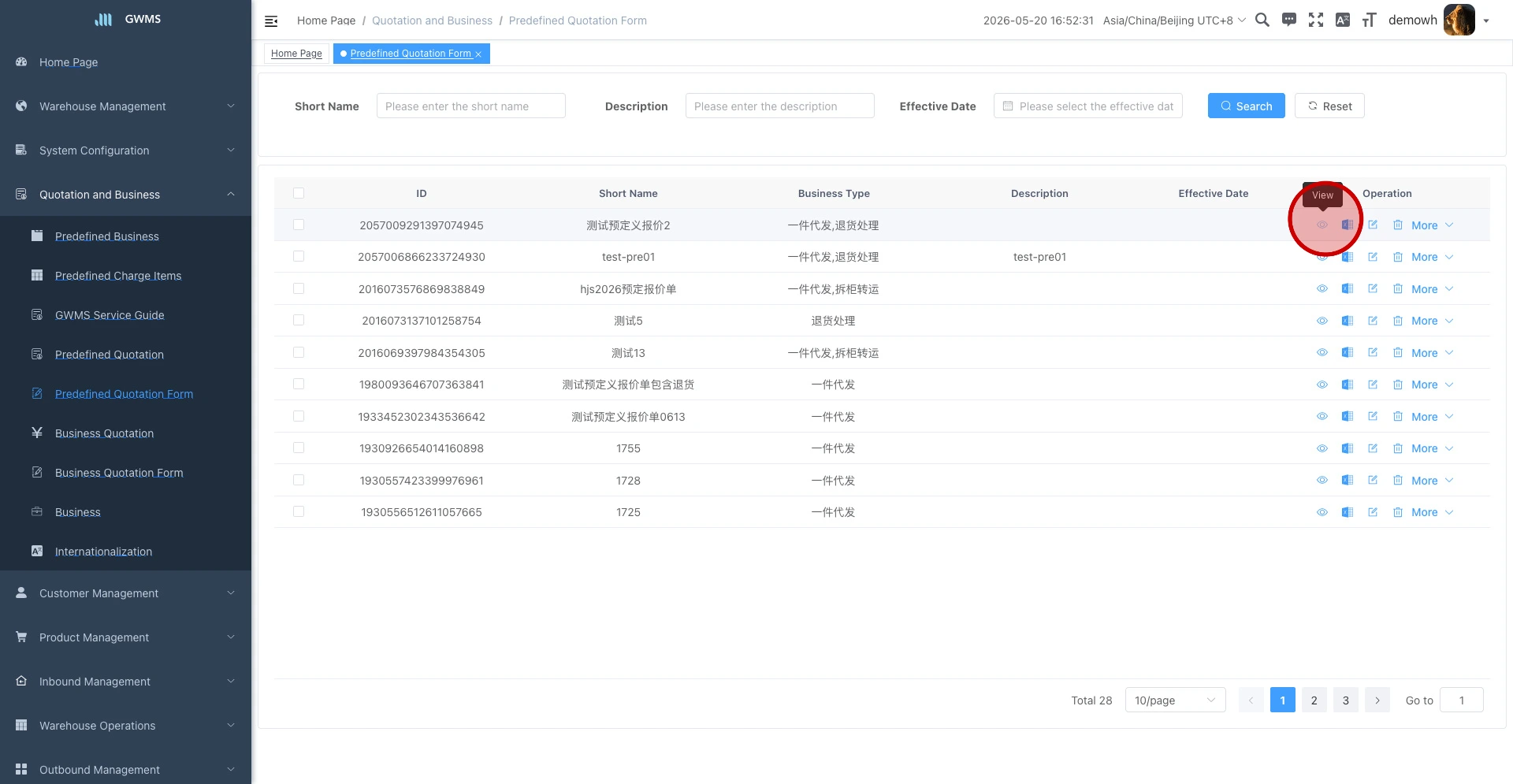Open the font size icon in header
1513x784 pixels.
(1370, 20)
